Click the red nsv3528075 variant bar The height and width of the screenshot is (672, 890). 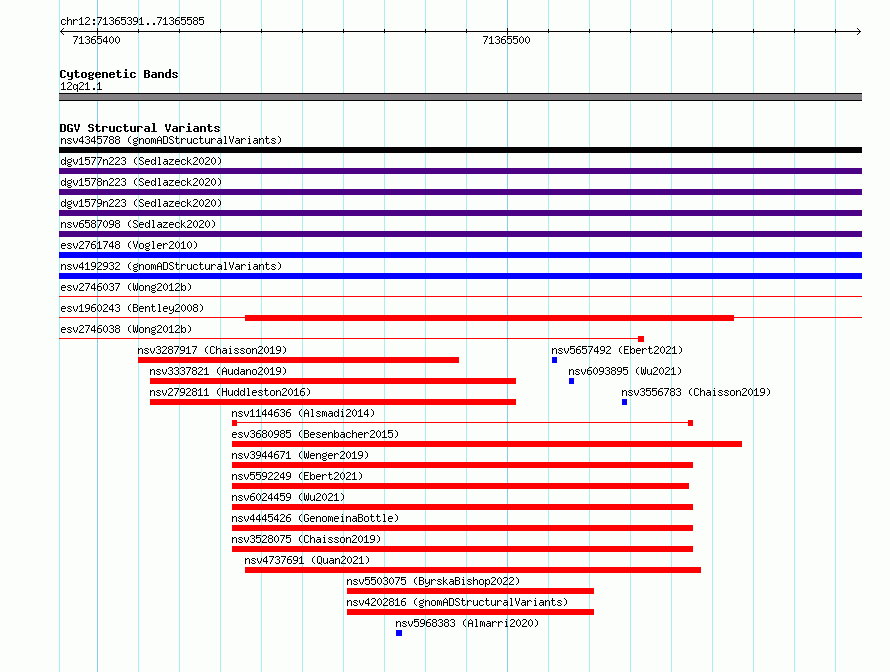tap(463, 549)
